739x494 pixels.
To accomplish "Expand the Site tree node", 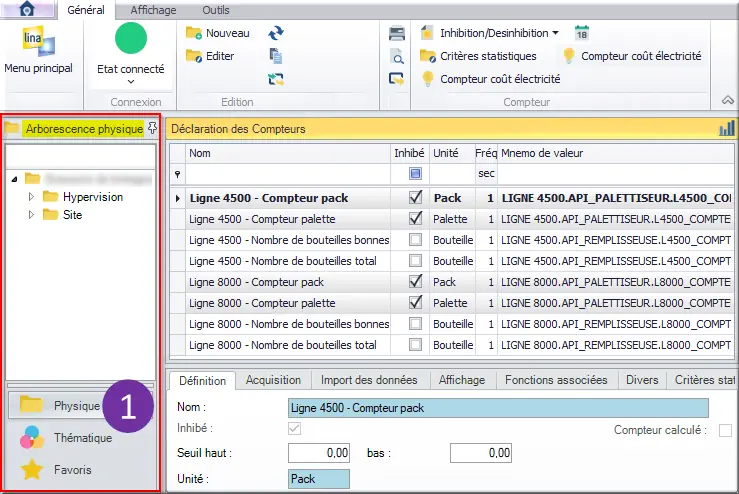I will tap(31, 214).
